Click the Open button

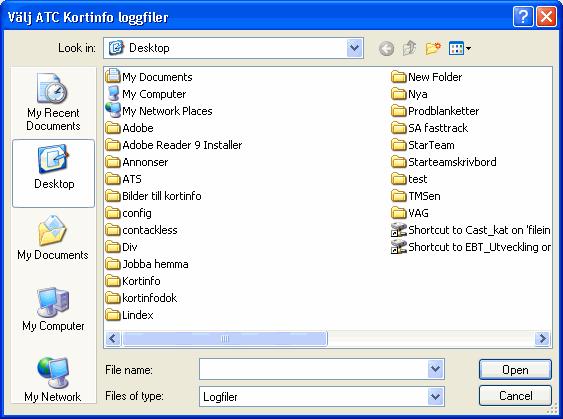pyautogui.click(x=515, y=369)
